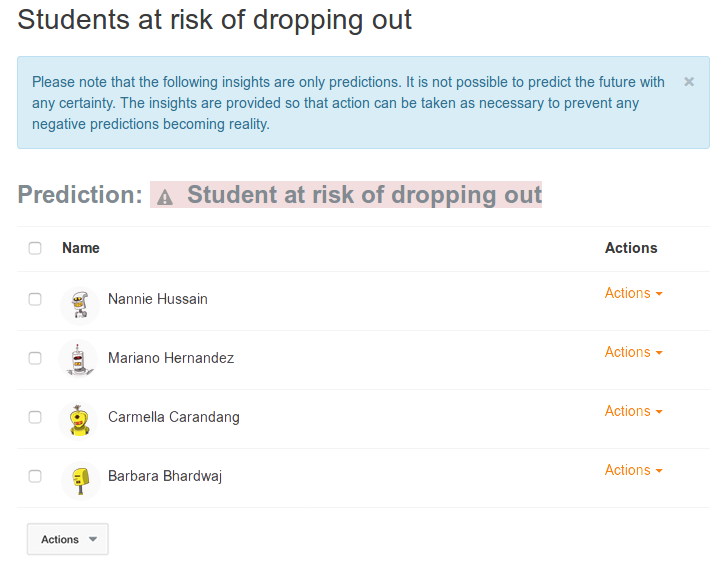This screenshot has width=721, height=570.
Task: Open Mariano Hernandez's robot avatar
Action: pyautogui.click(x=79, y=359)
